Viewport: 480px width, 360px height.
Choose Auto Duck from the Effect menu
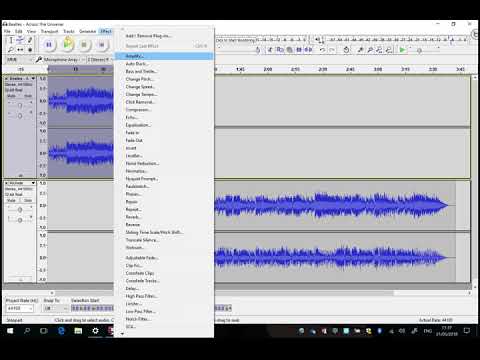click(164, 64)
